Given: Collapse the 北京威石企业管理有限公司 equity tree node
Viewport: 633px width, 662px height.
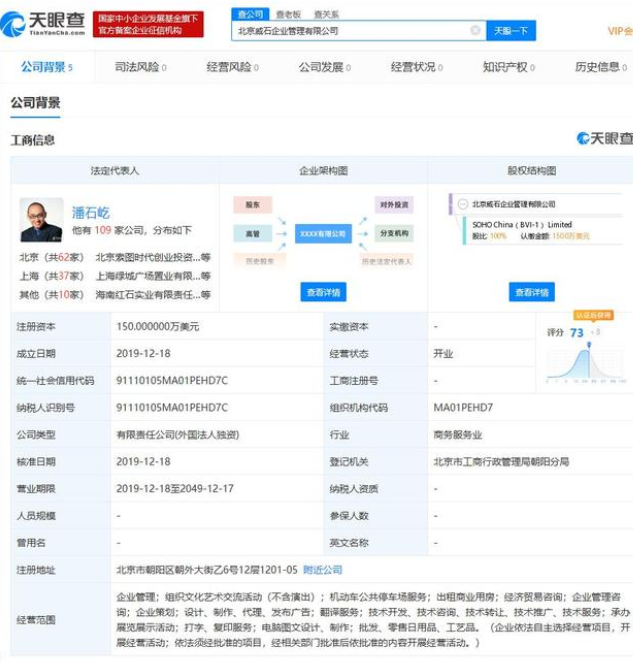Looking at the screenshot, I should [463, 204].
